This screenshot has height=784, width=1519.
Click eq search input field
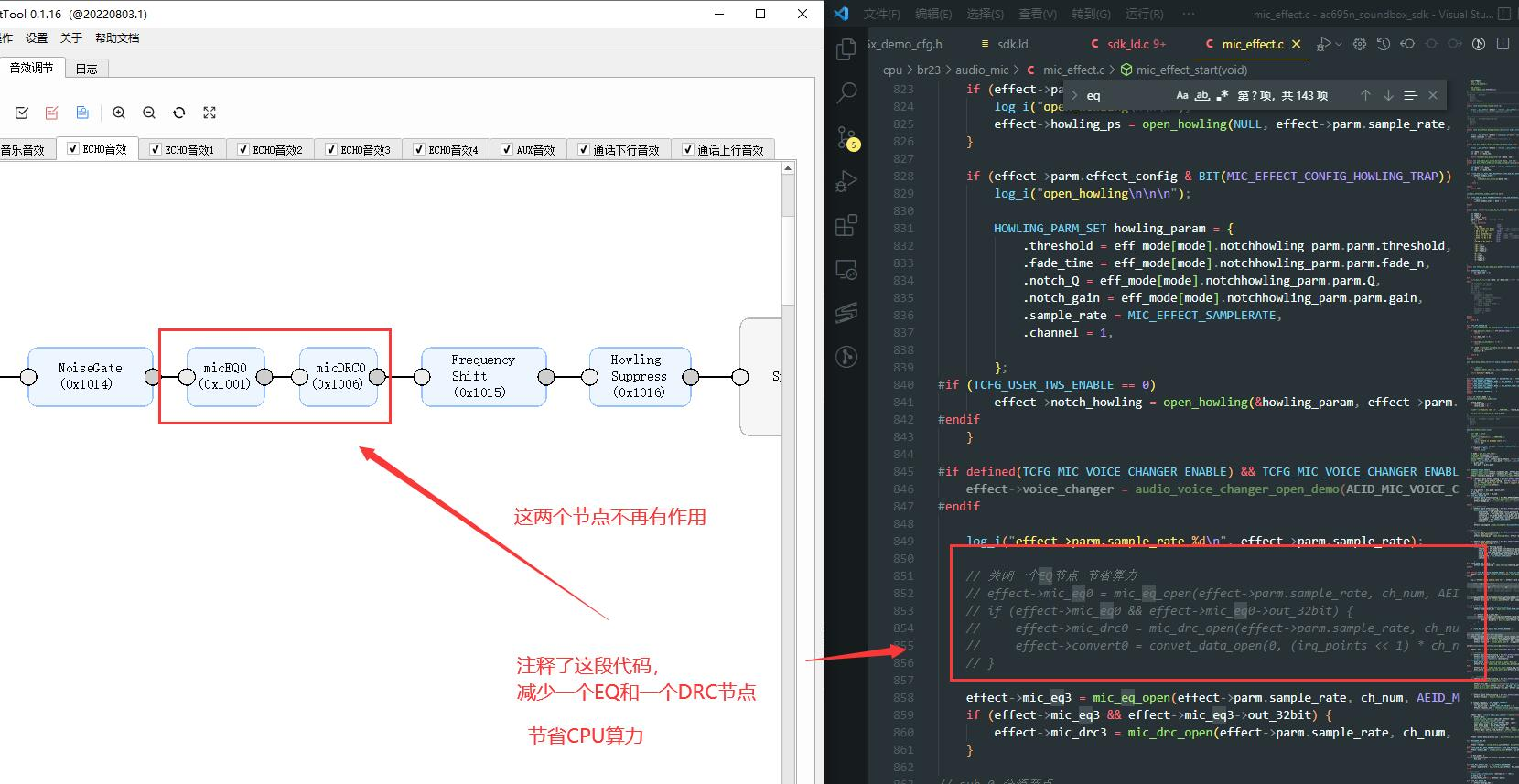1126,95
